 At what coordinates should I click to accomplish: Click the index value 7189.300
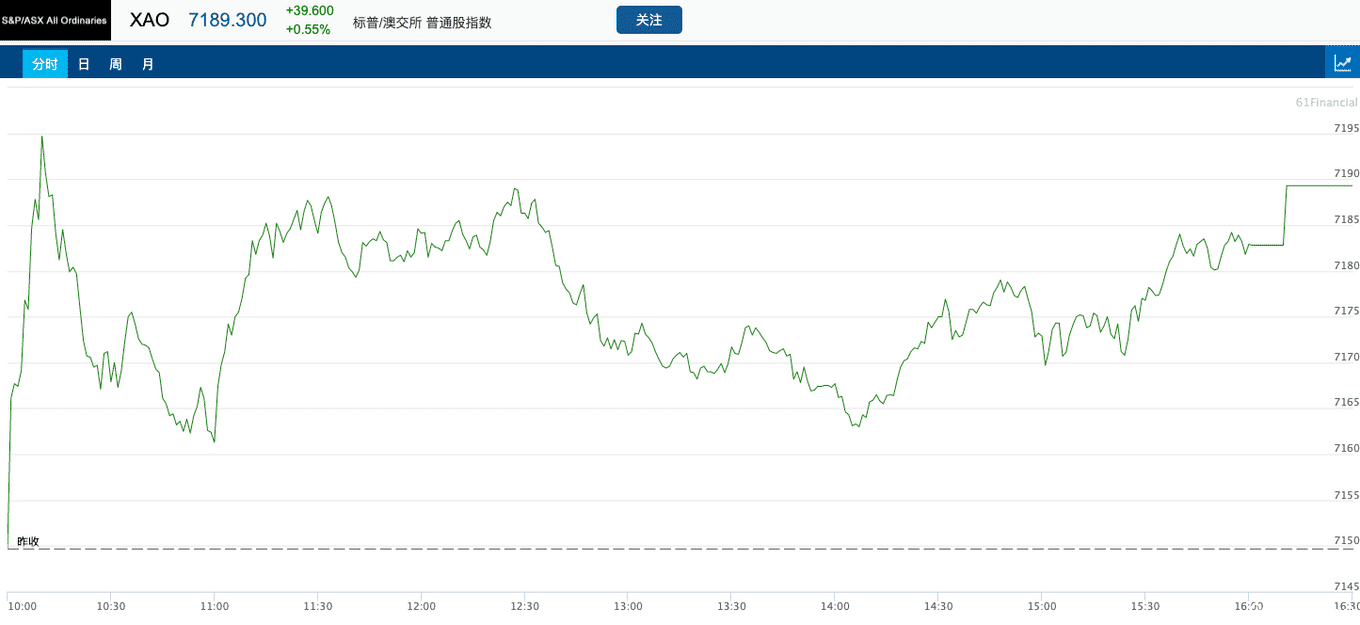[228, 20]
